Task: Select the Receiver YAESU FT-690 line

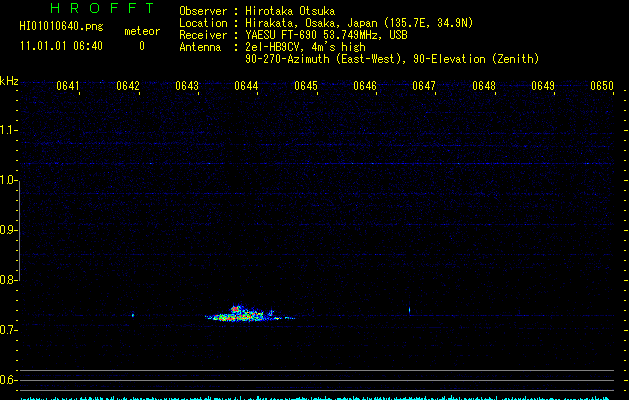Action: tap(293, 35)
